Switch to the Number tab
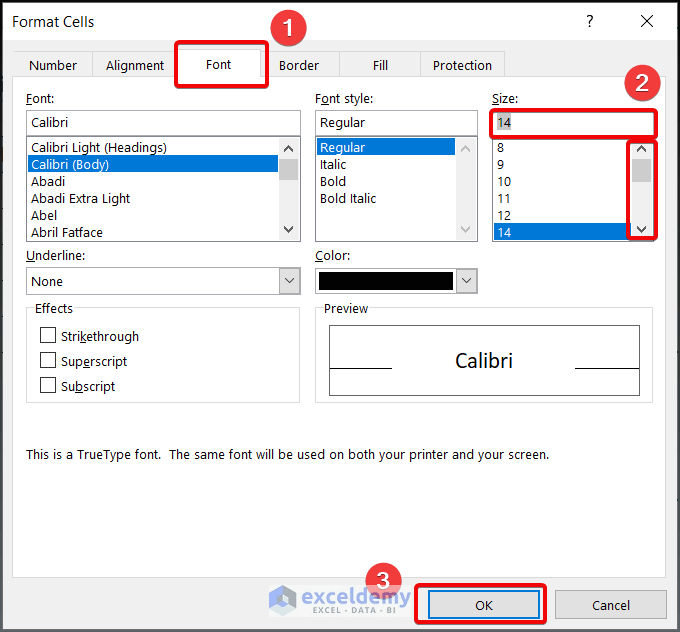Viewport: 680px width, 632px height. 53,65
